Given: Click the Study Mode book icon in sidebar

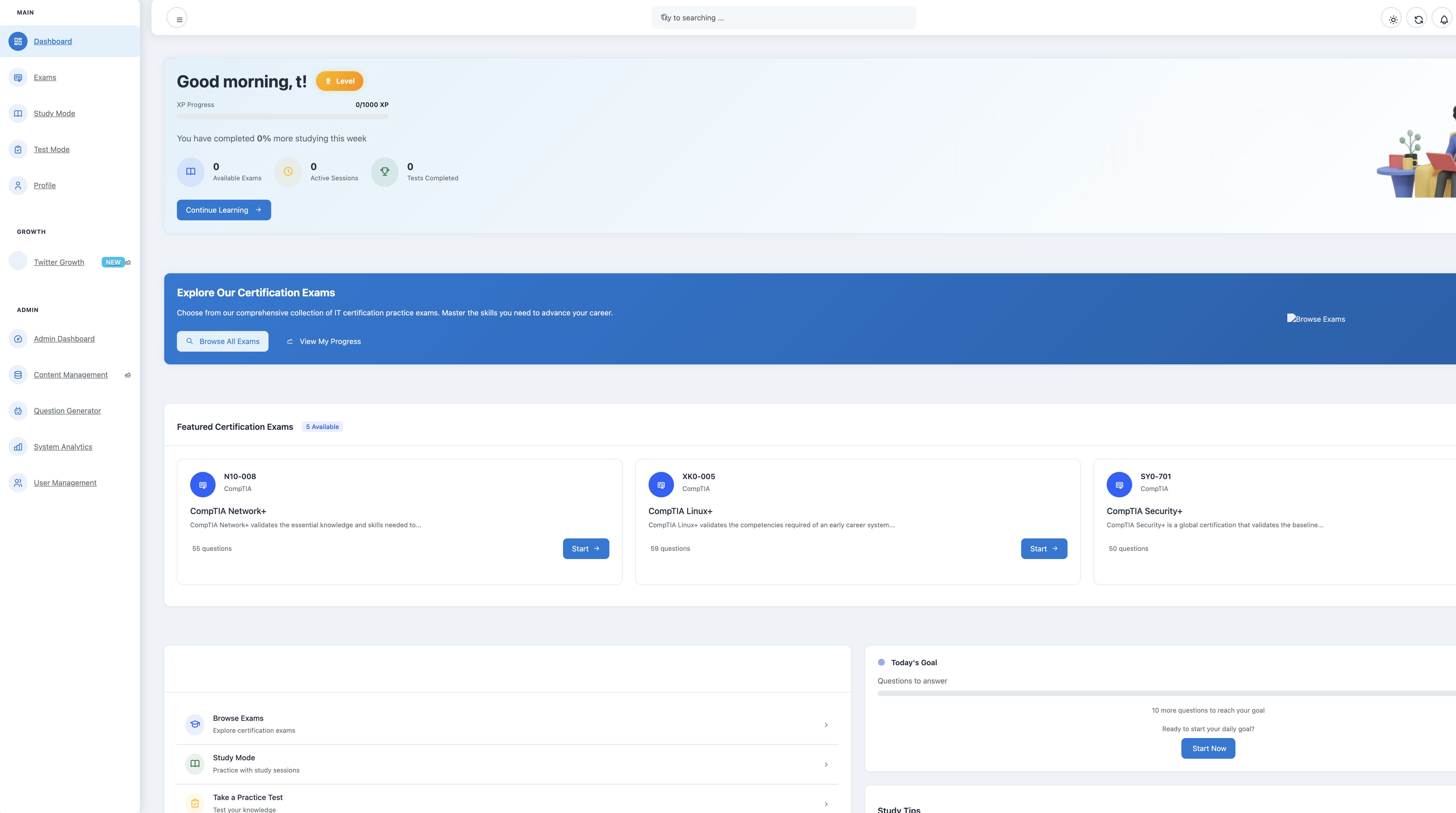Looking at the screenshot, I should 18,114.
